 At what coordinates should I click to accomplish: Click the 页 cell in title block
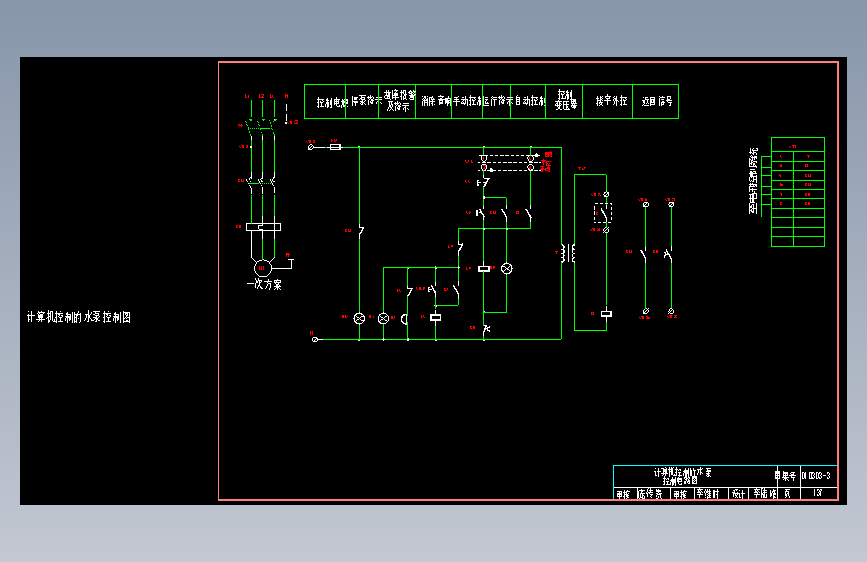tap(788, 493)
